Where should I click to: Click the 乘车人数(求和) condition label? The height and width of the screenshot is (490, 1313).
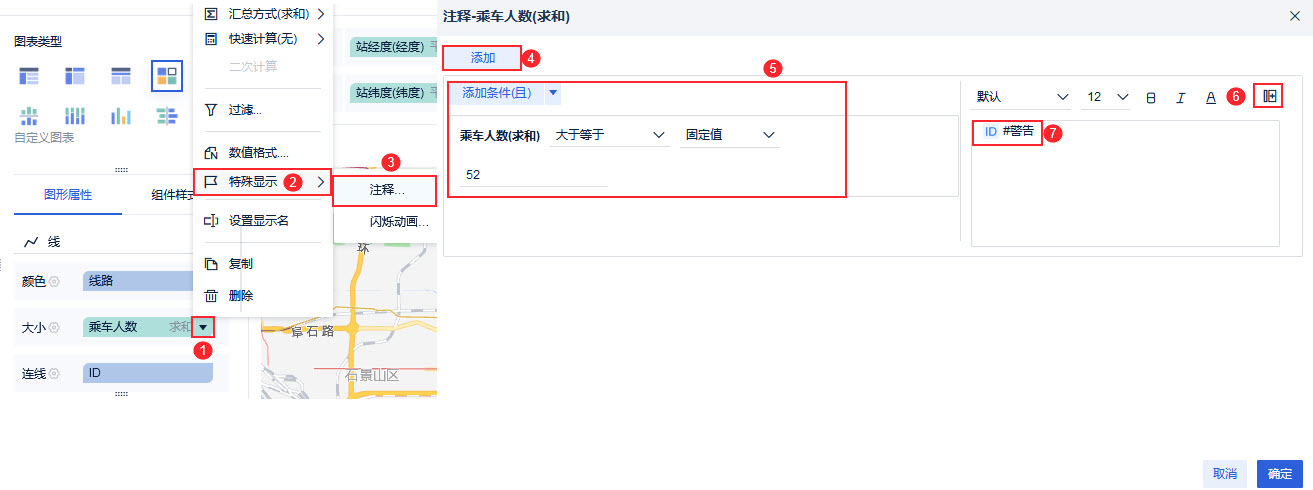pos(500,135)
